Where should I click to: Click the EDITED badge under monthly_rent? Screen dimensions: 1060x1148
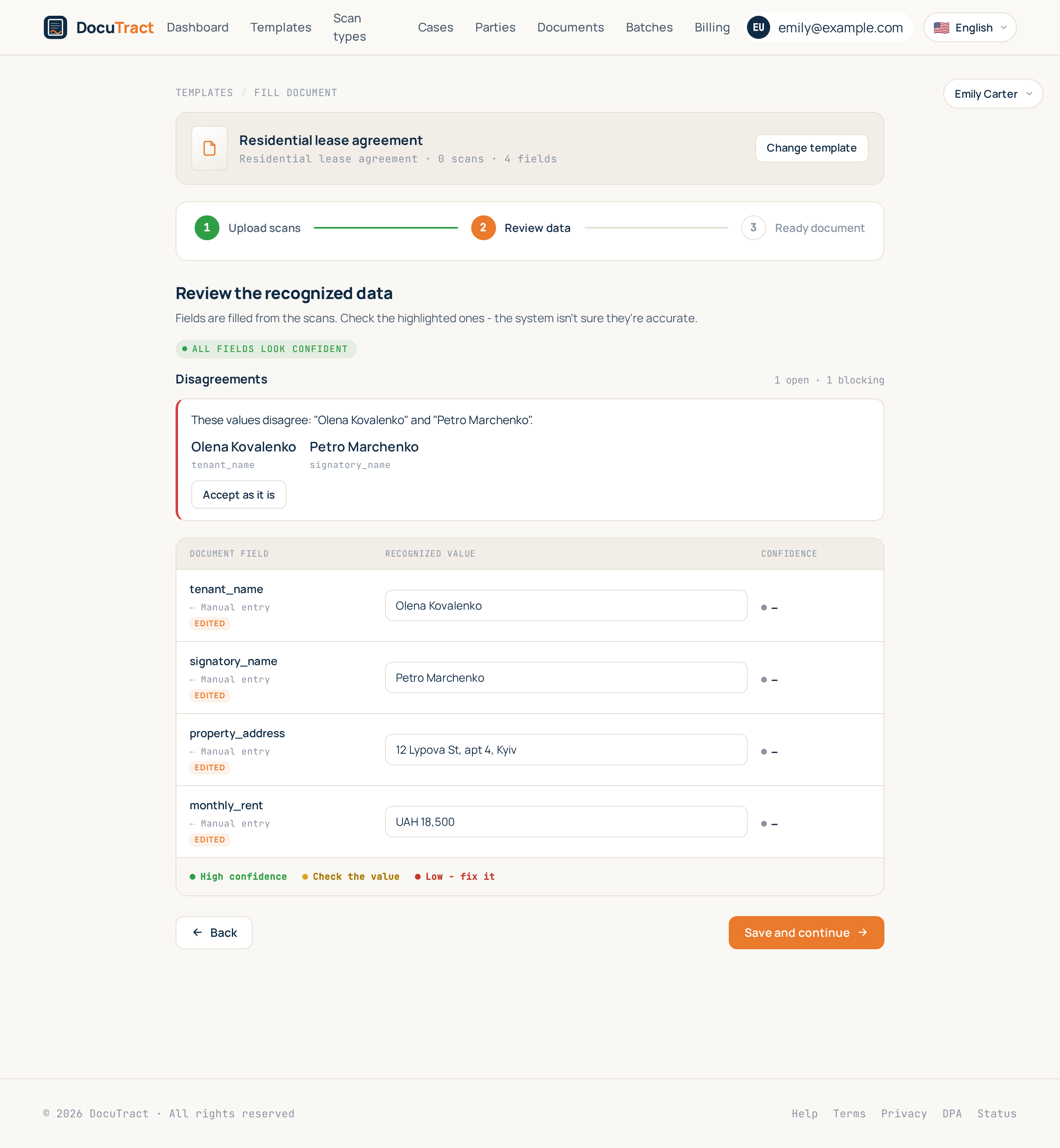click(x=210, y=840)
